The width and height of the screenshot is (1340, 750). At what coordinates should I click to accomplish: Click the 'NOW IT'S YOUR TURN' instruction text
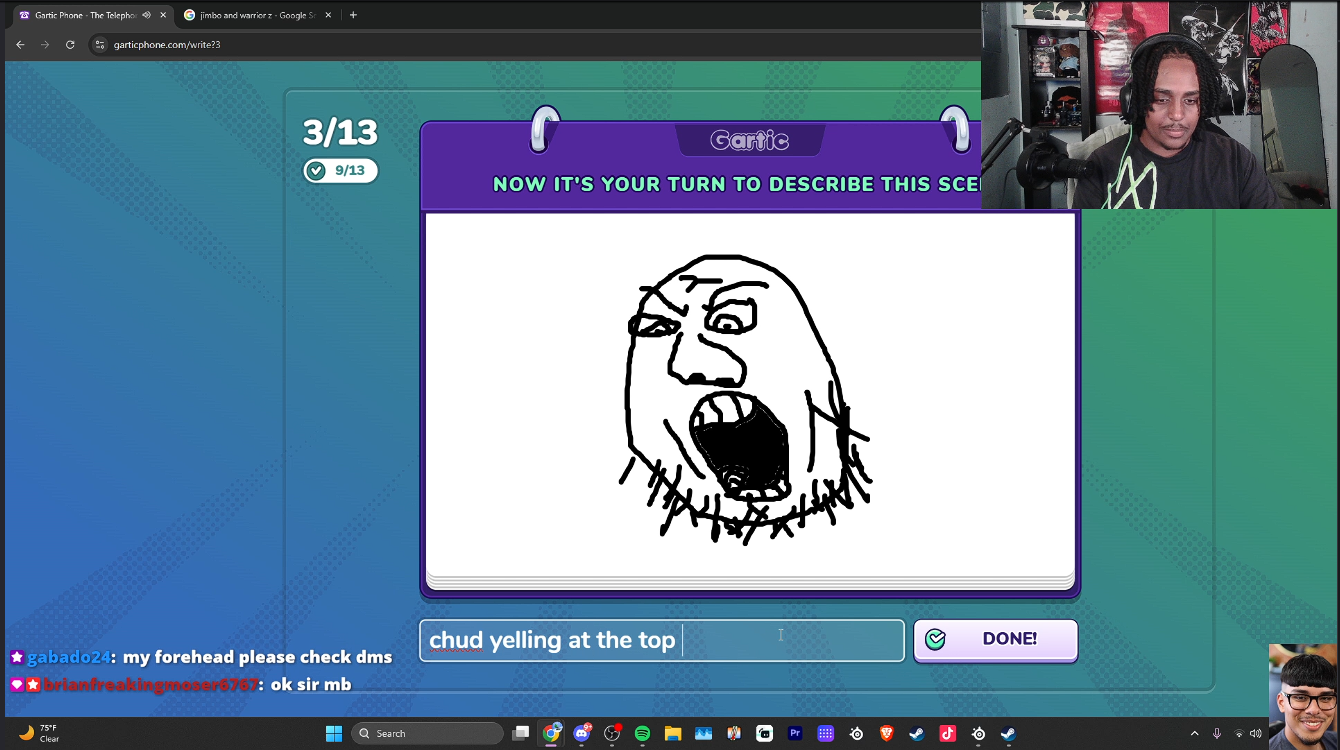click(x=737, y=184)
